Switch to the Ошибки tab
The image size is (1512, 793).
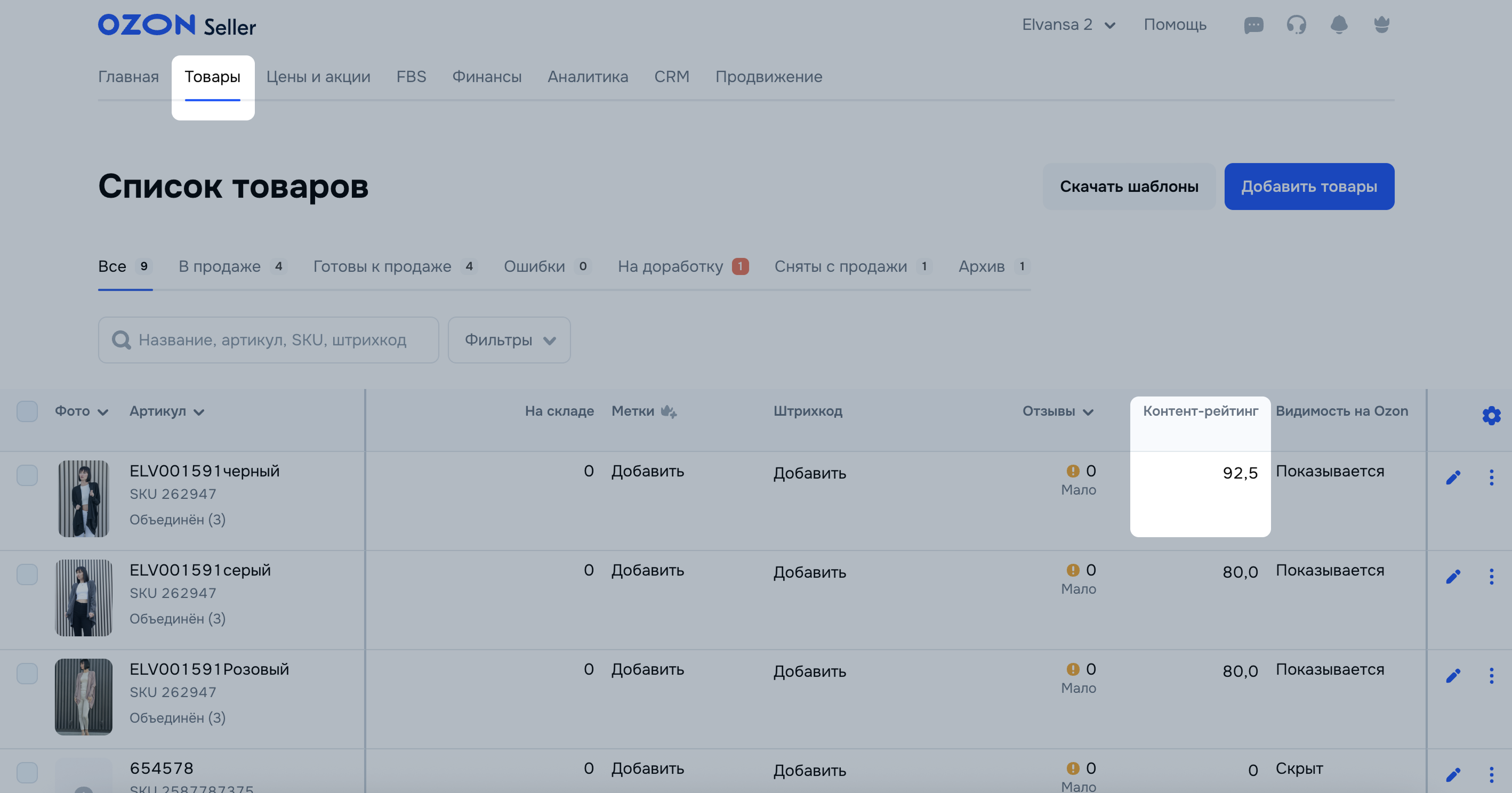click(x=547, y=266)
